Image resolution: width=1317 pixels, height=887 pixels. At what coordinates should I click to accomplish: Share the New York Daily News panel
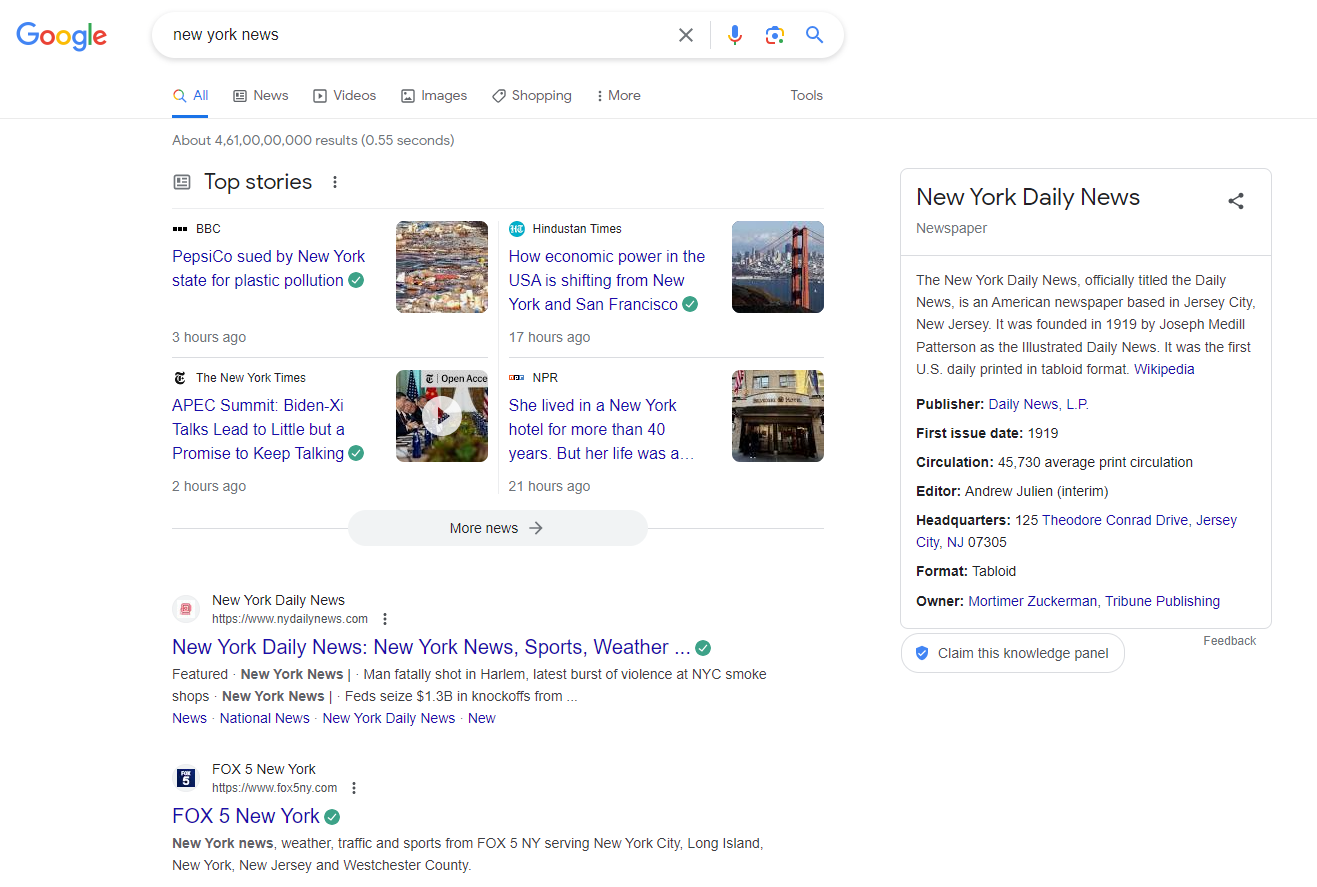[1236, 201]
